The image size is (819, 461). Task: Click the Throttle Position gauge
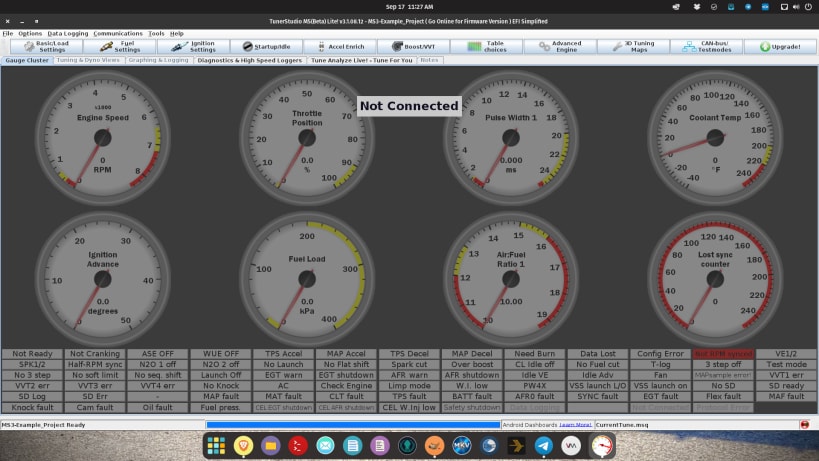pos(307,138)
